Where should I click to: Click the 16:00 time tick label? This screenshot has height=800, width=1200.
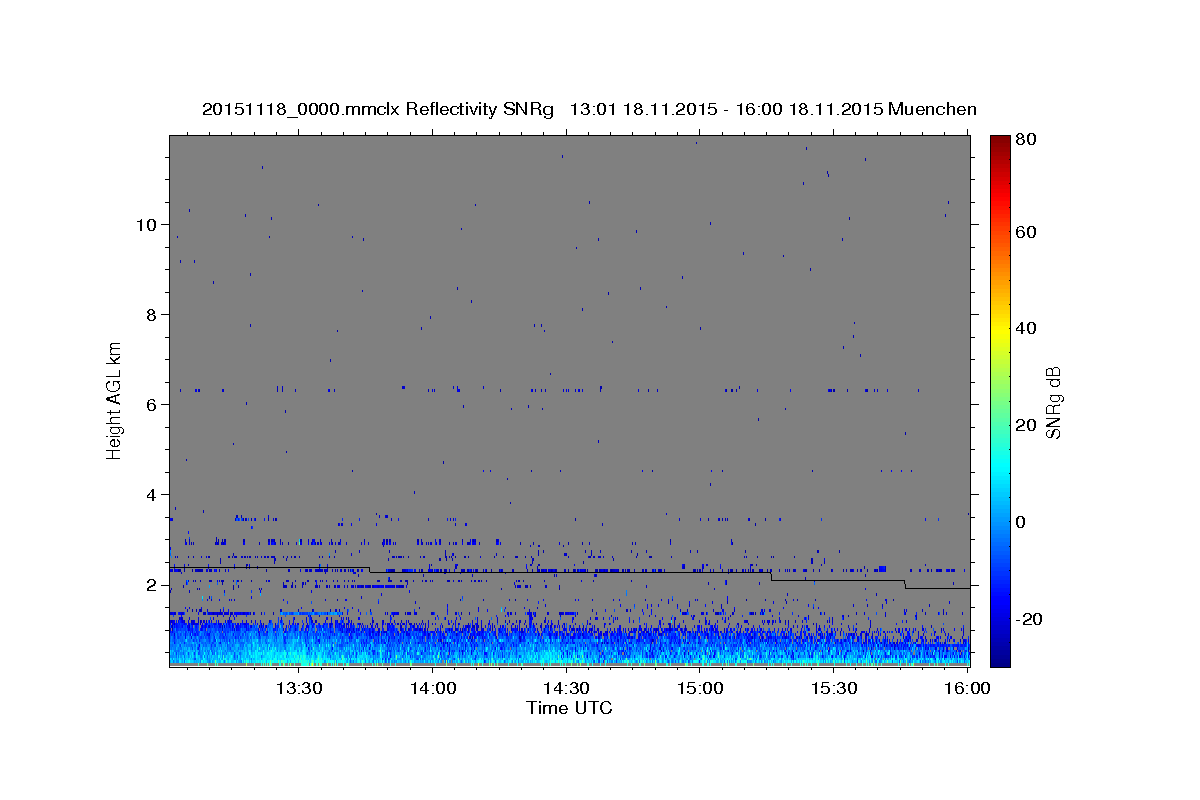click(x=966, y=688)
